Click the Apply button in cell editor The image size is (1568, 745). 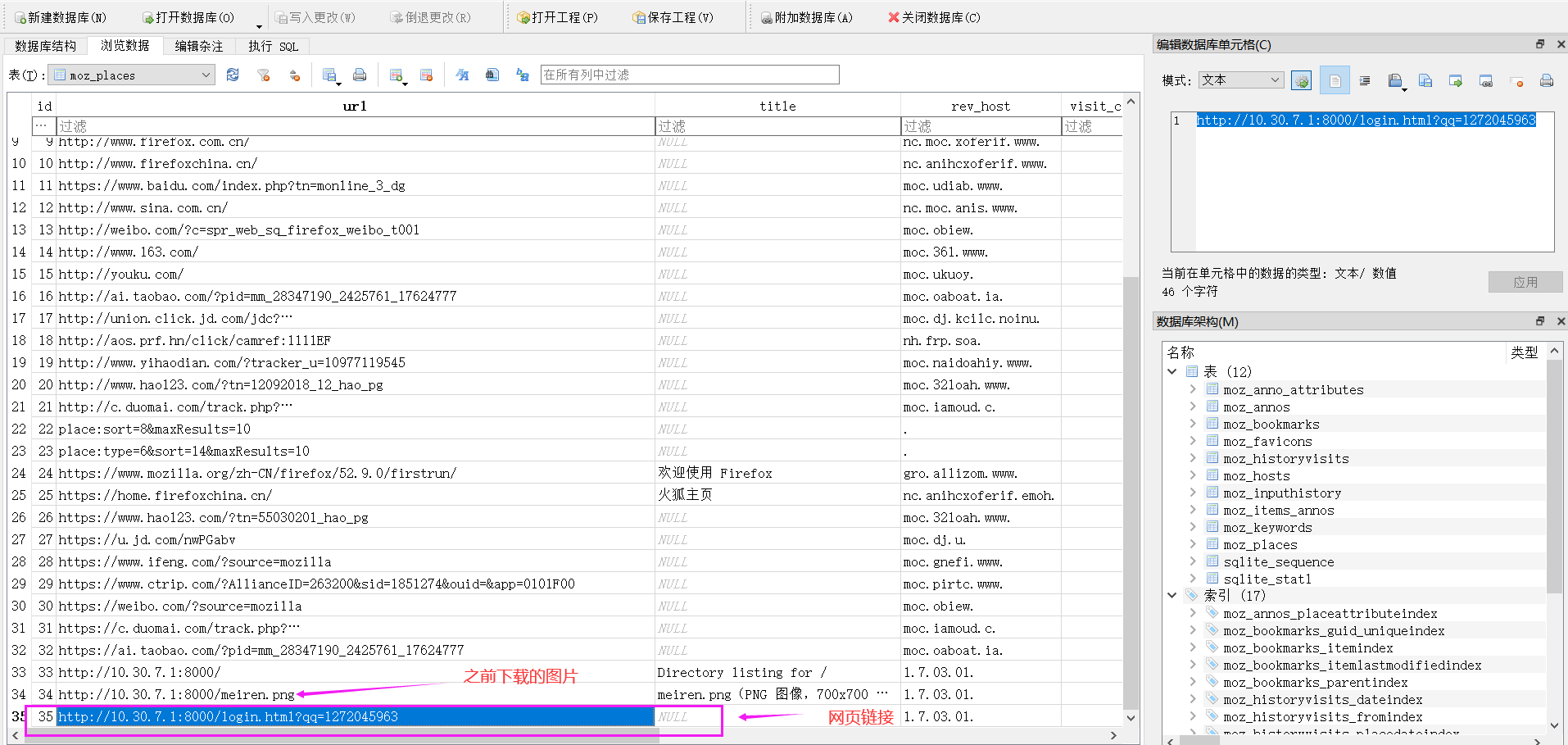1525,282
